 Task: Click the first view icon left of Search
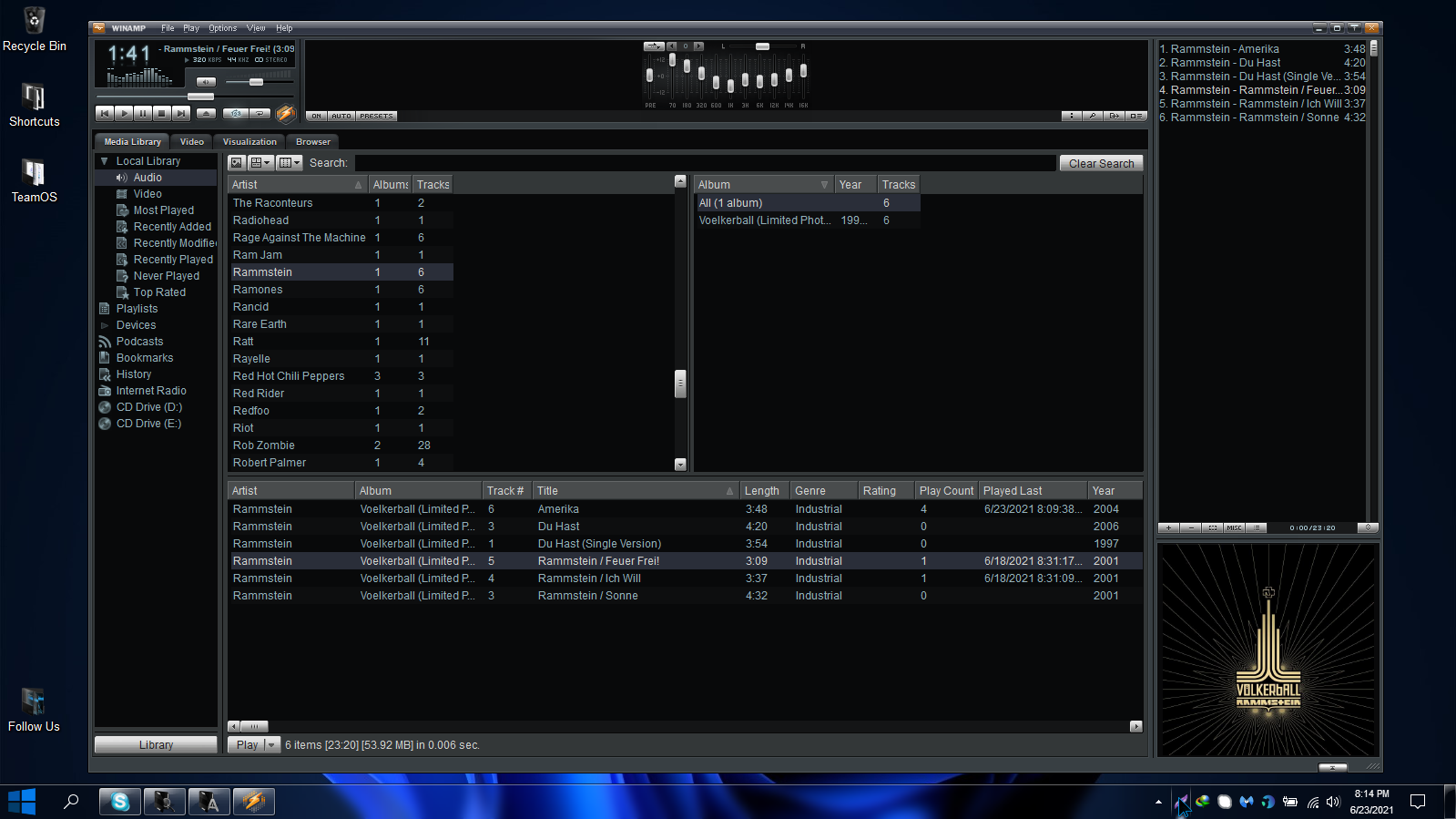click(x=237, y=163)
